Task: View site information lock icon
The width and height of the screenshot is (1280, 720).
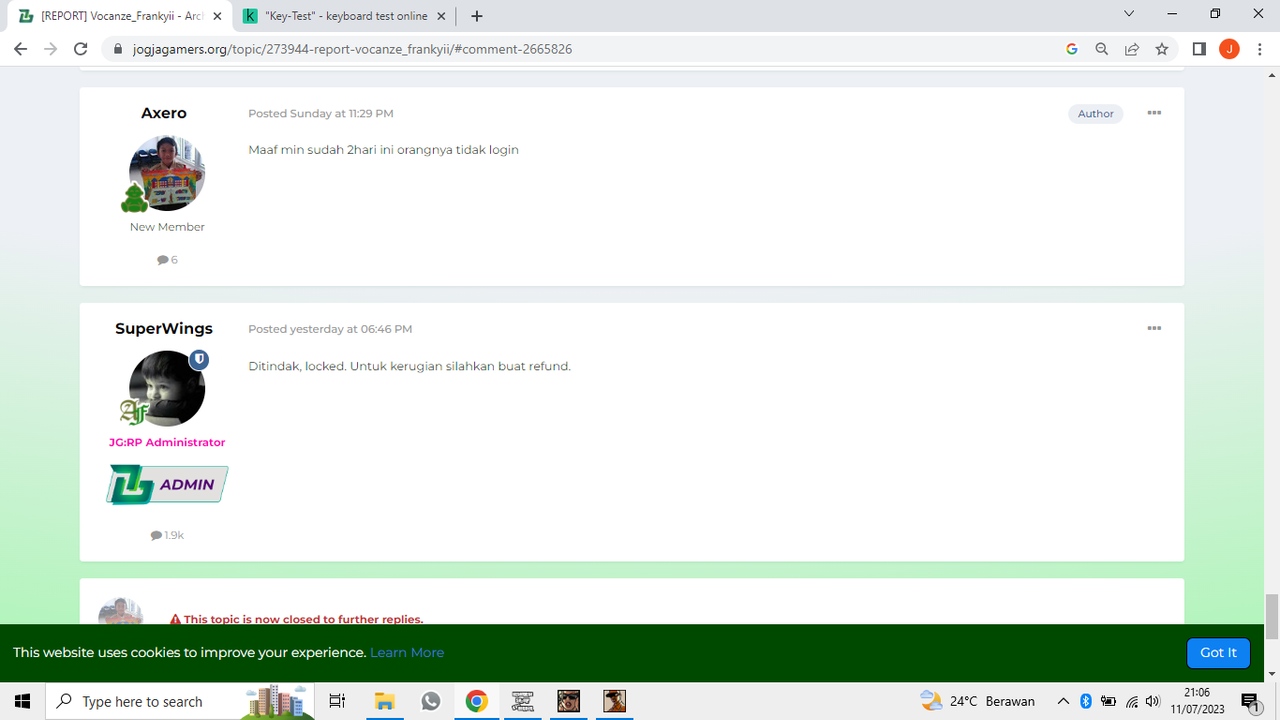Action: coord(117,49)
